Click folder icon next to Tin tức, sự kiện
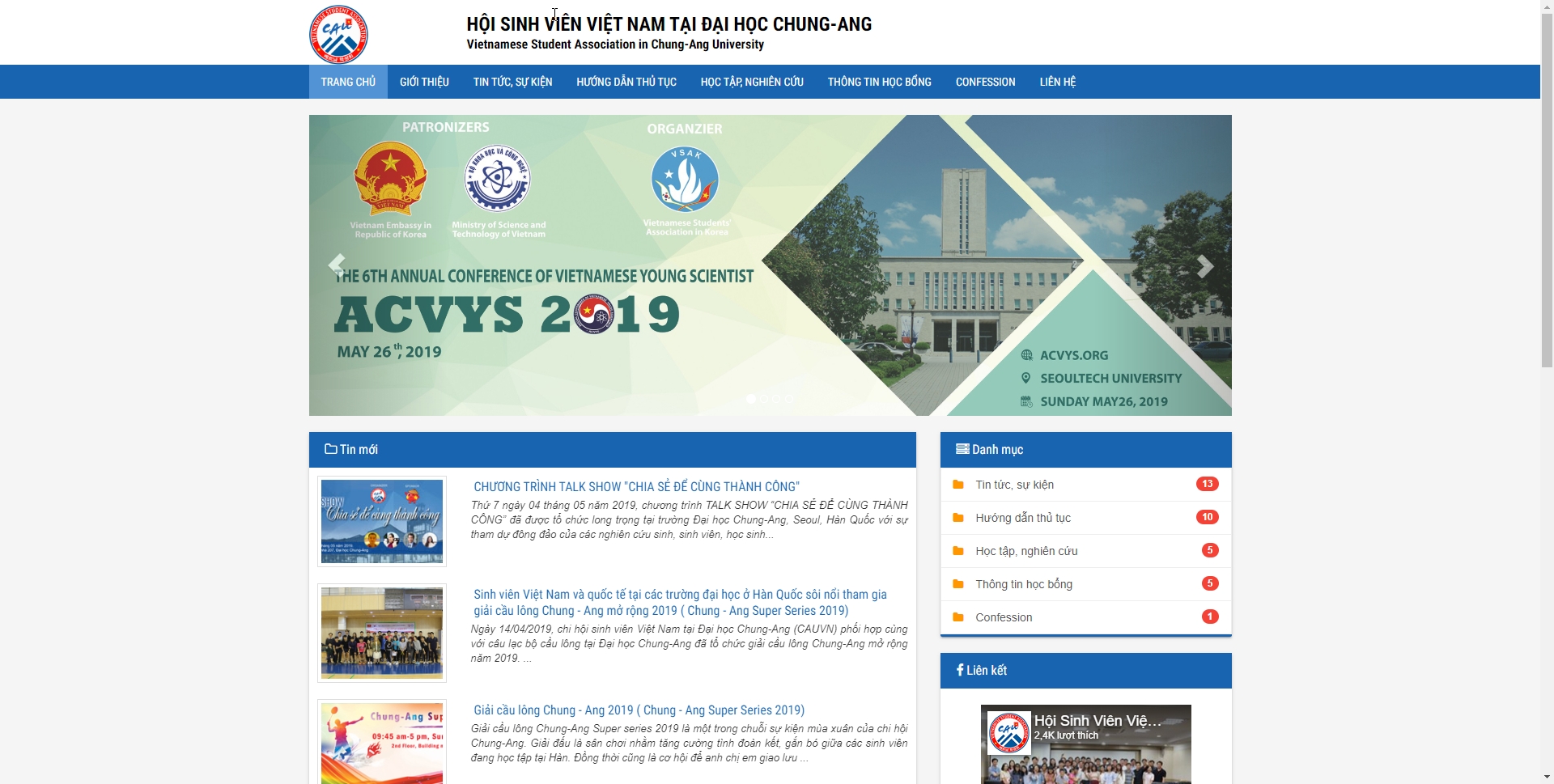This screenshot has height=784, width=1554. (958, 485)
